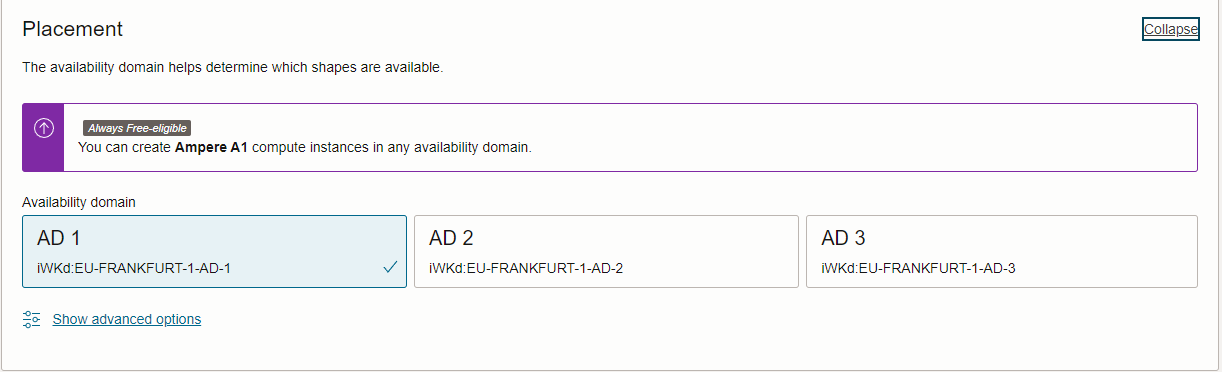The image size is (1222, 372).
Task: Select the AD 2 availability domain heading
Action: pos(451,238)
